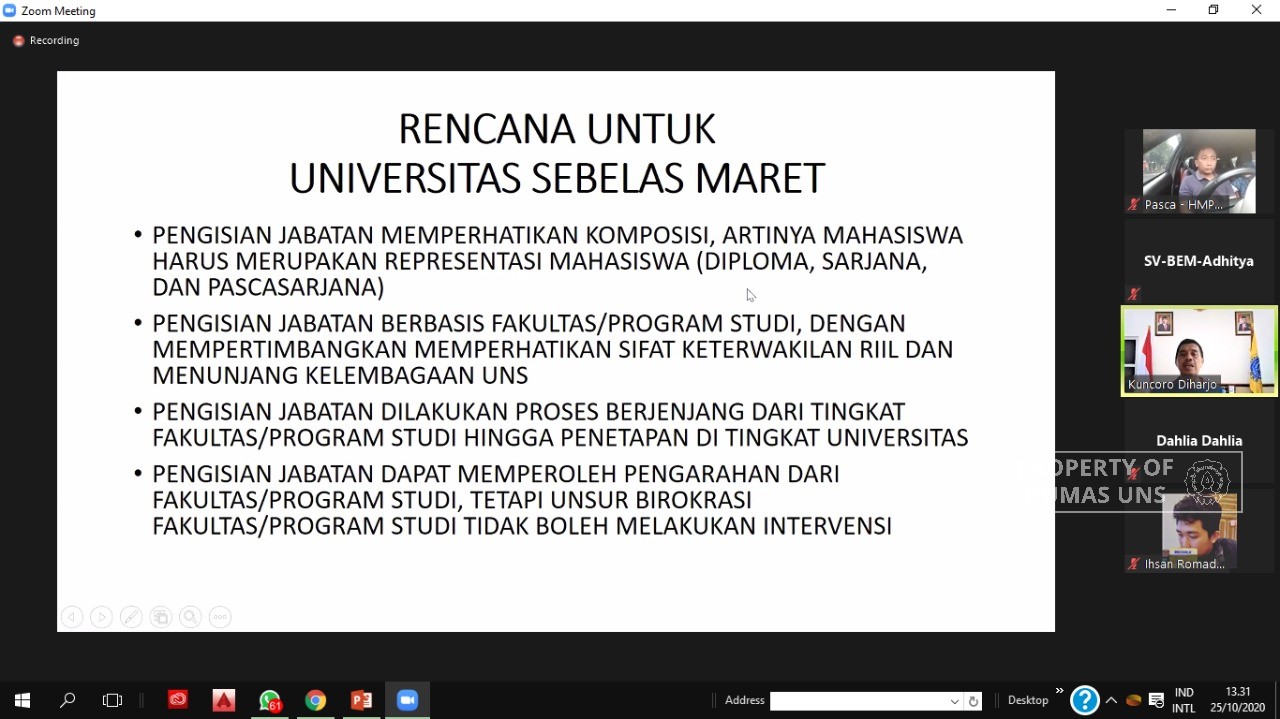Show hidden system tray icons

(x=1111, y=700)
